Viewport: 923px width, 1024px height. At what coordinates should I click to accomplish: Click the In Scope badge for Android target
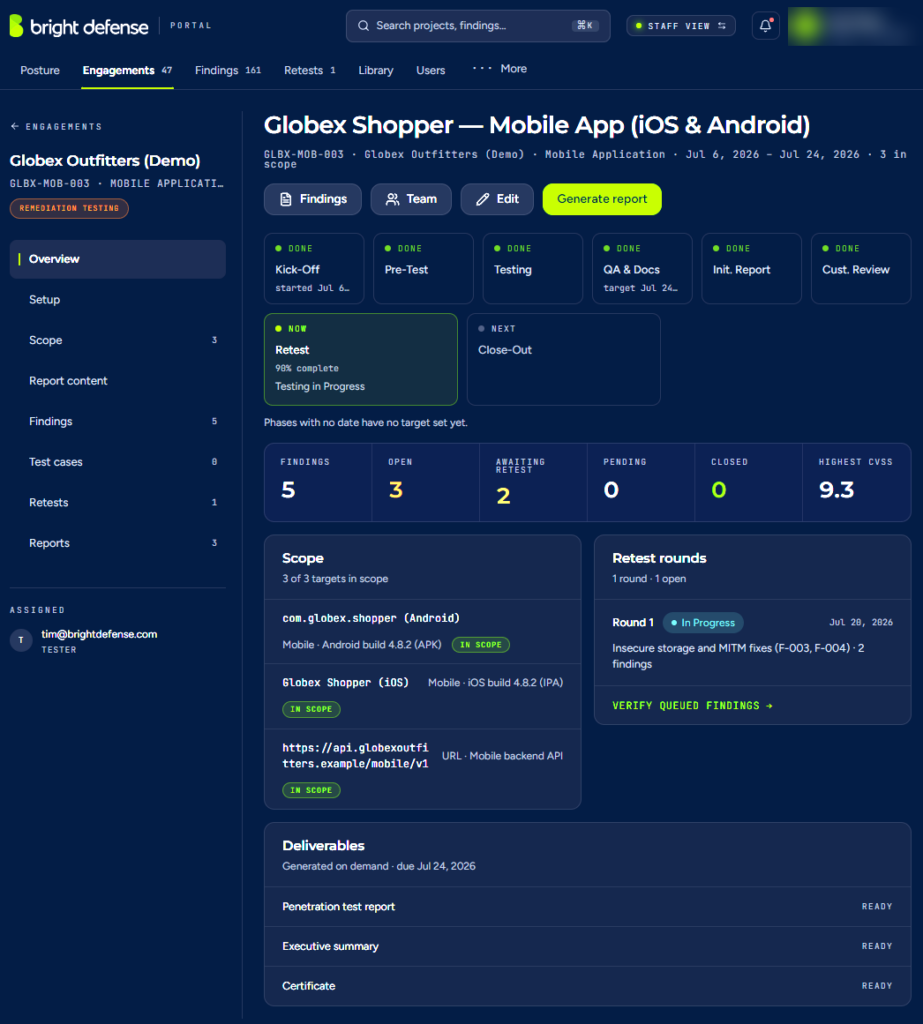coord(481,645)
